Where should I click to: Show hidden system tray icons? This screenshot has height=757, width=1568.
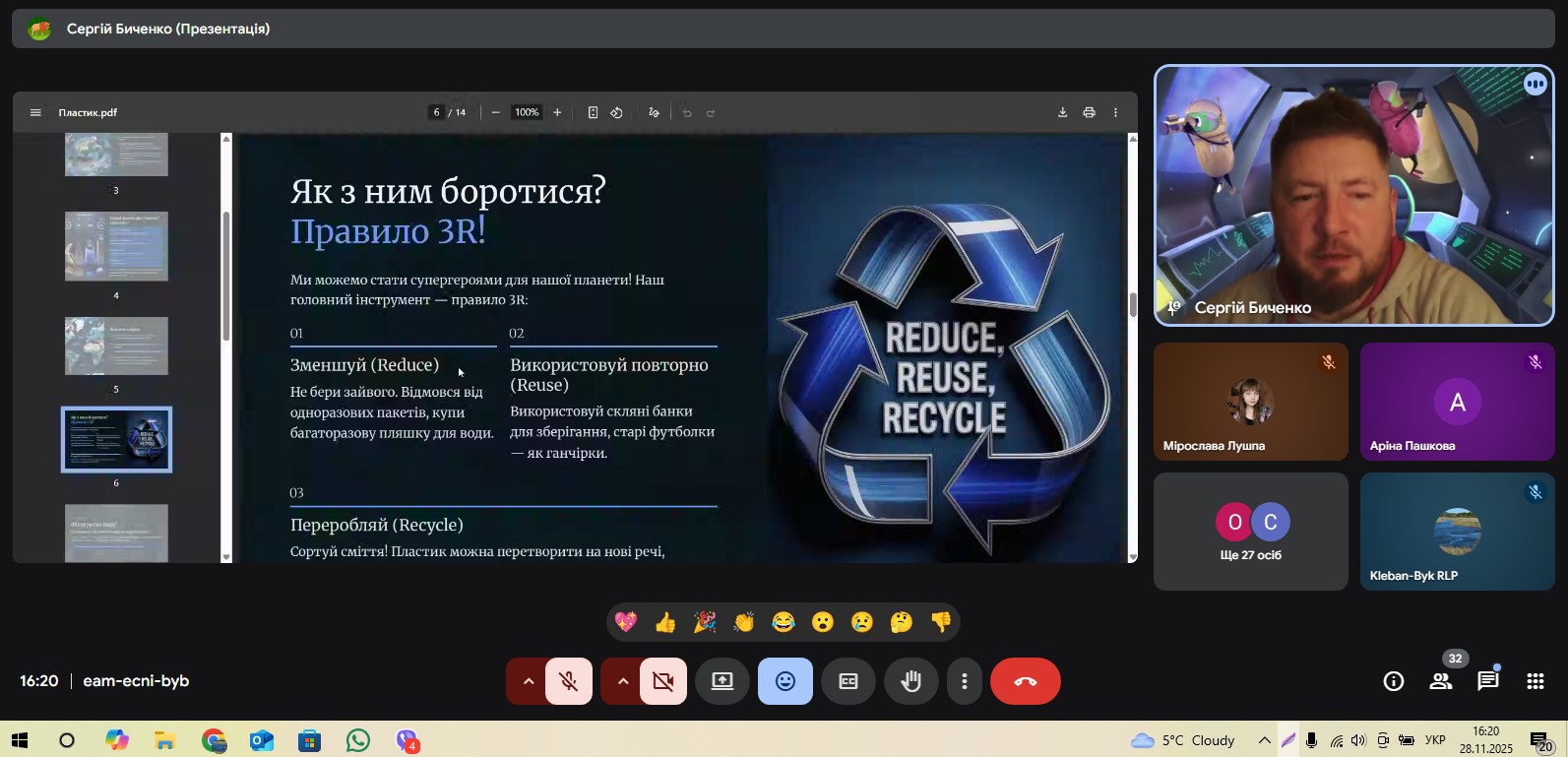pyautogui.click(x=1264, y=740)
